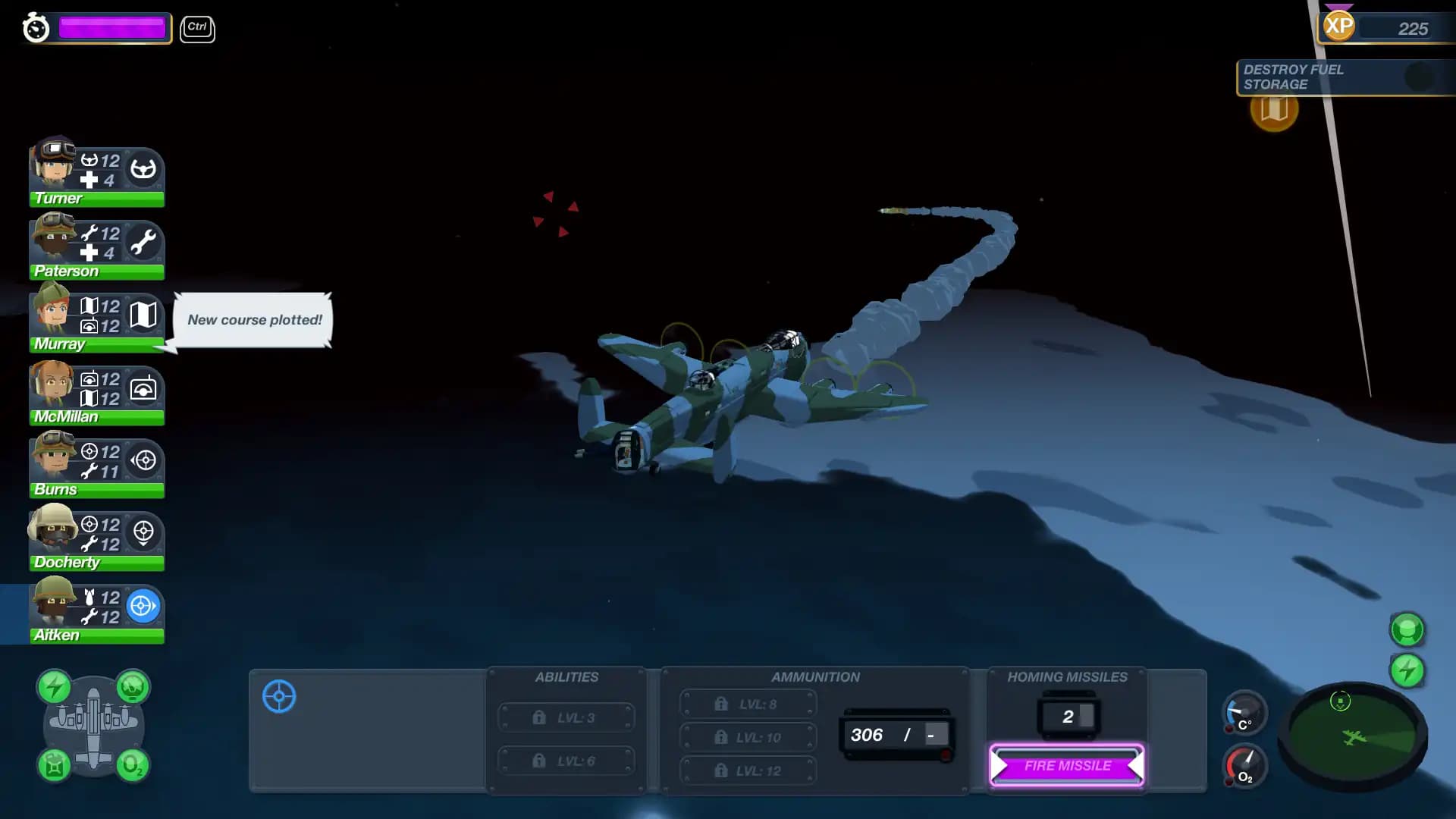Click the purple mission timer bar

pyautogui.click(x=112, y=28)
